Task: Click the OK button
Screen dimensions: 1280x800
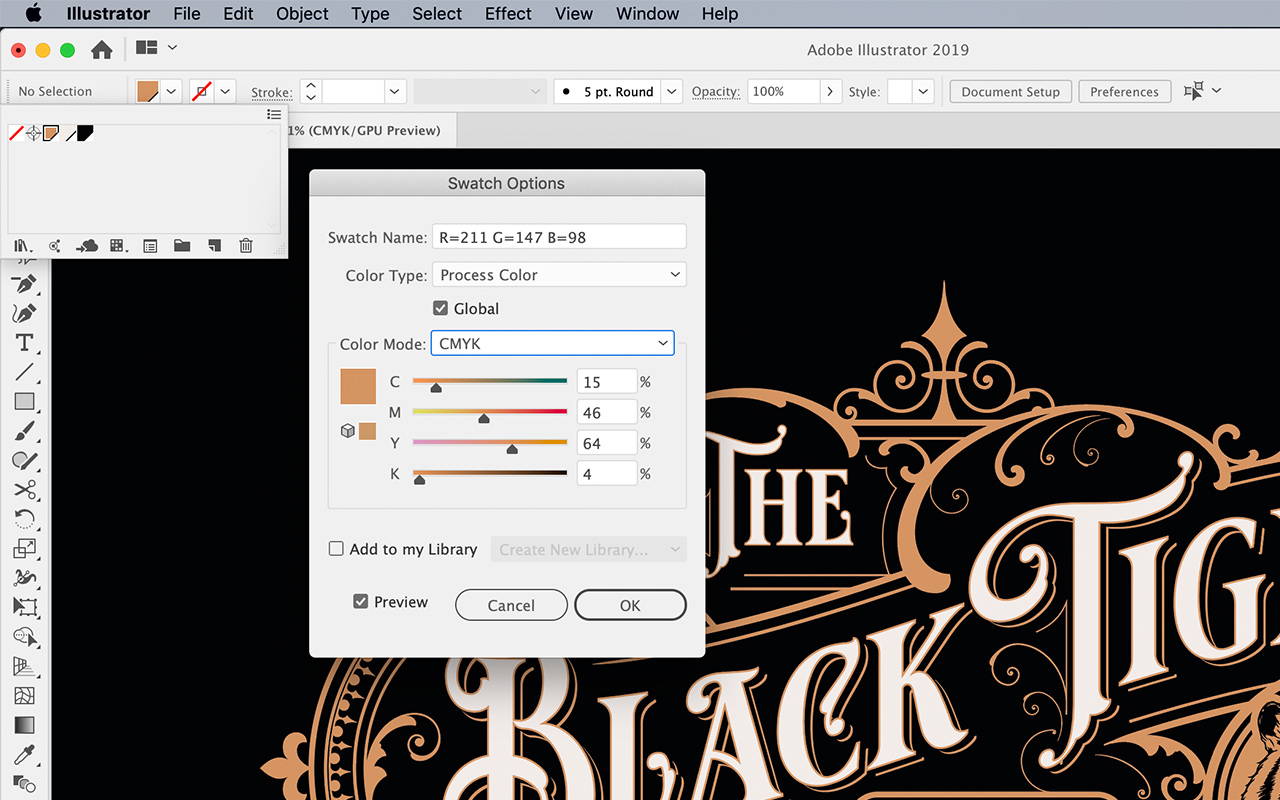Action: 630,605
